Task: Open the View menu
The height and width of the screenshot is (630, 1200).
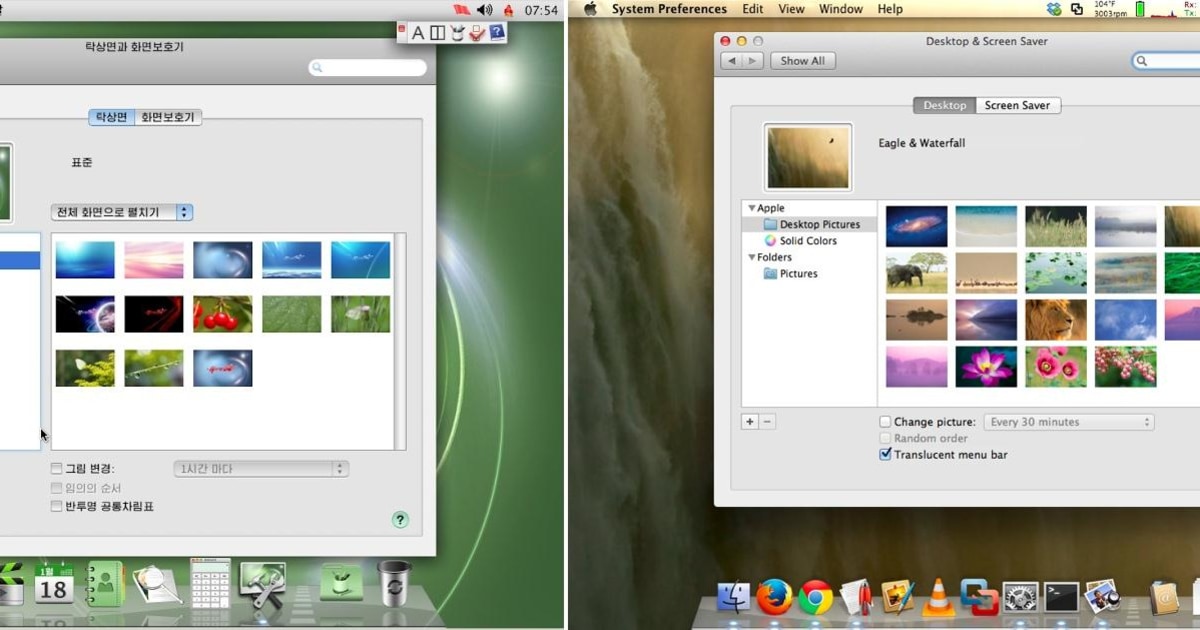Action: click(x=791, y=9)
